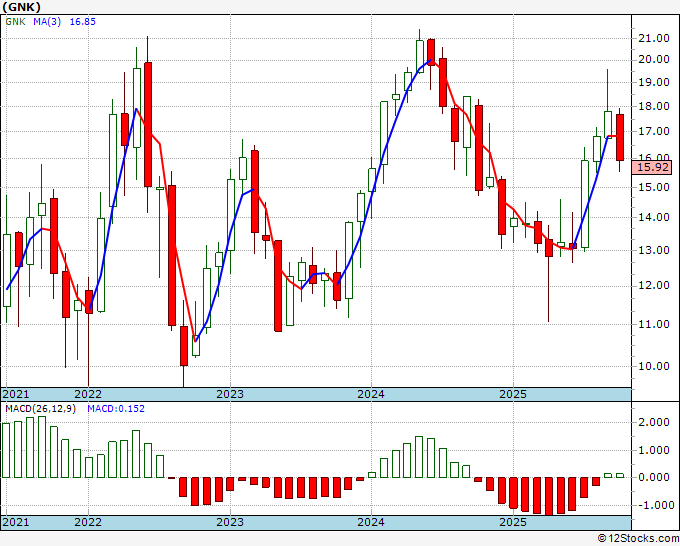Image resolution: width=680 pixels, height=546 pixels.
Task: Click the 17.00 price axis label
Action: pos(654,131)
